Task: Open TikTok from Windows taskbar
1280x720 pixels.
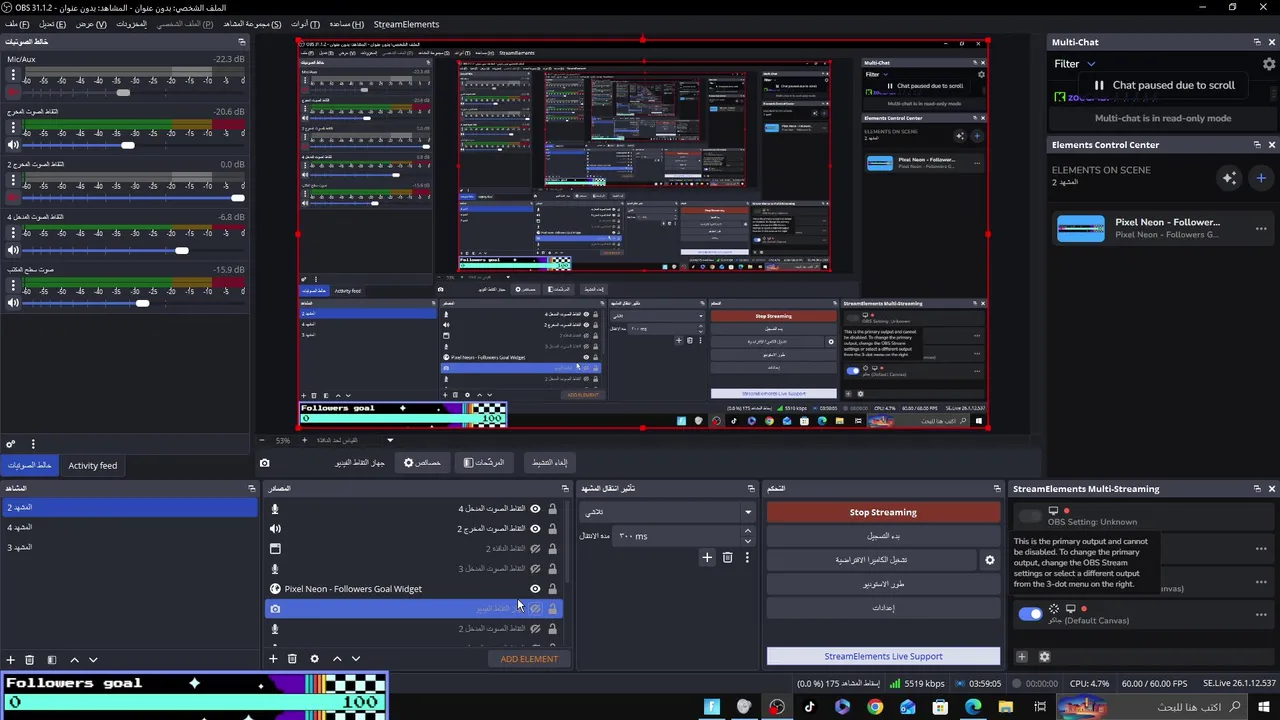Action: click(809, 707)
